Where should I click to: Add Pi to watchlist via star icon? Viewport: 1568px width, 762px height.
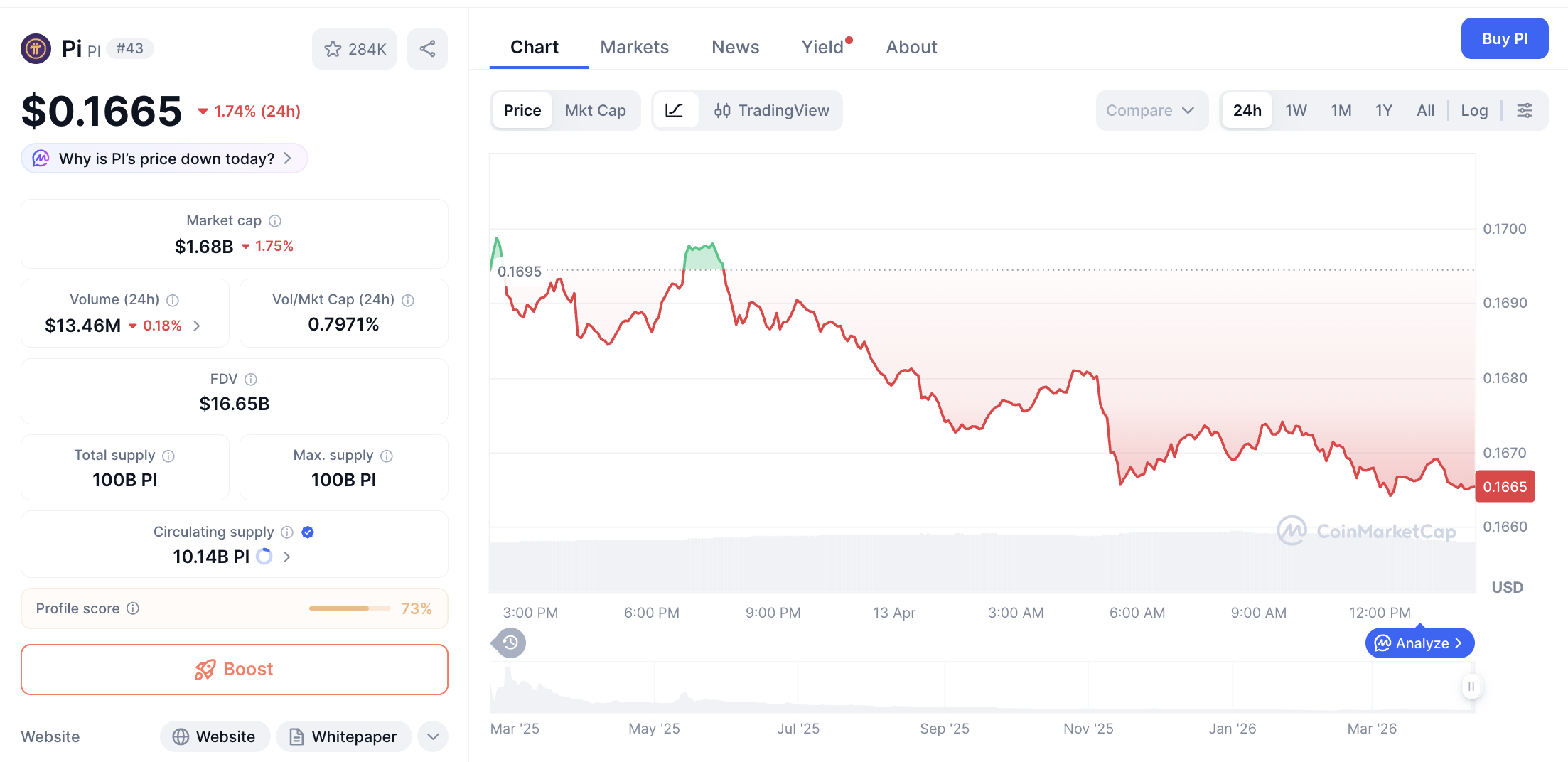[x=333, y=48]
